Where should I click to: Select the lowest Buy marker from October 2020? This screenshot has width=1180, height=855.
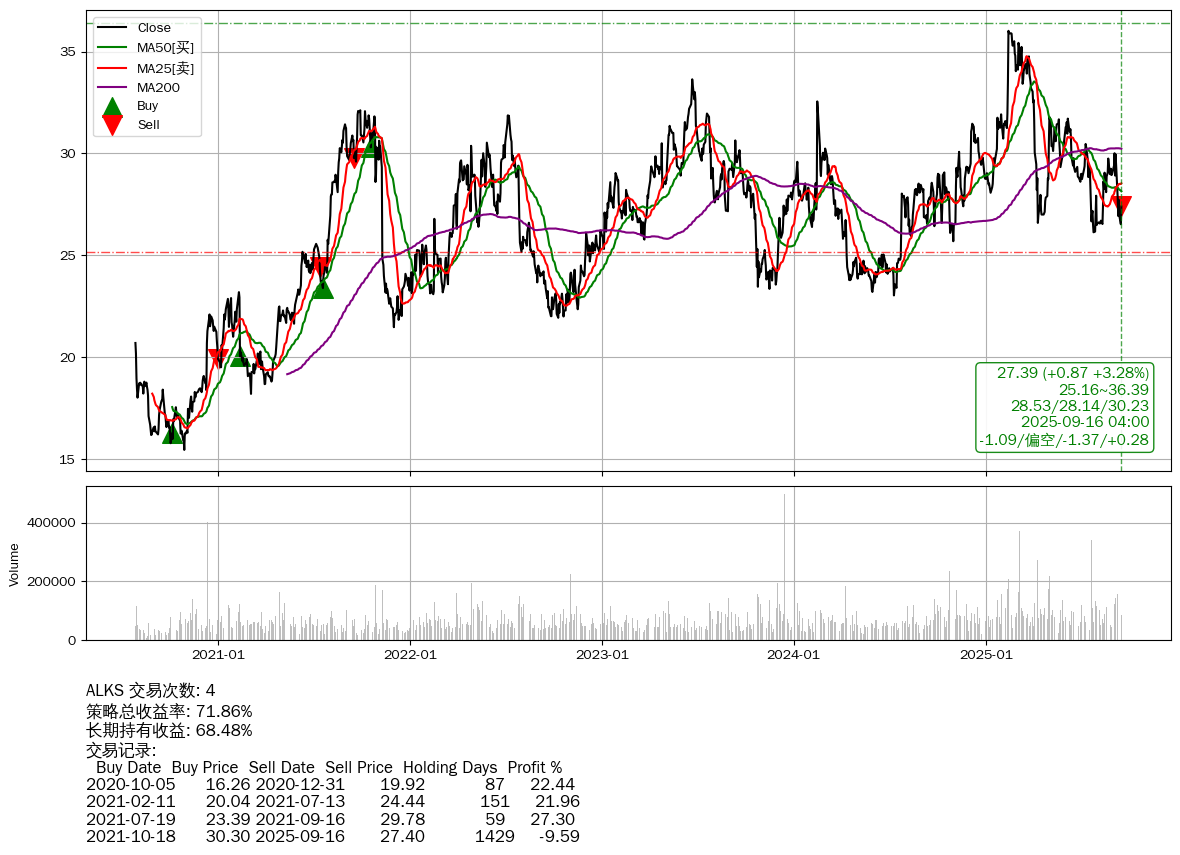[173, 433]
